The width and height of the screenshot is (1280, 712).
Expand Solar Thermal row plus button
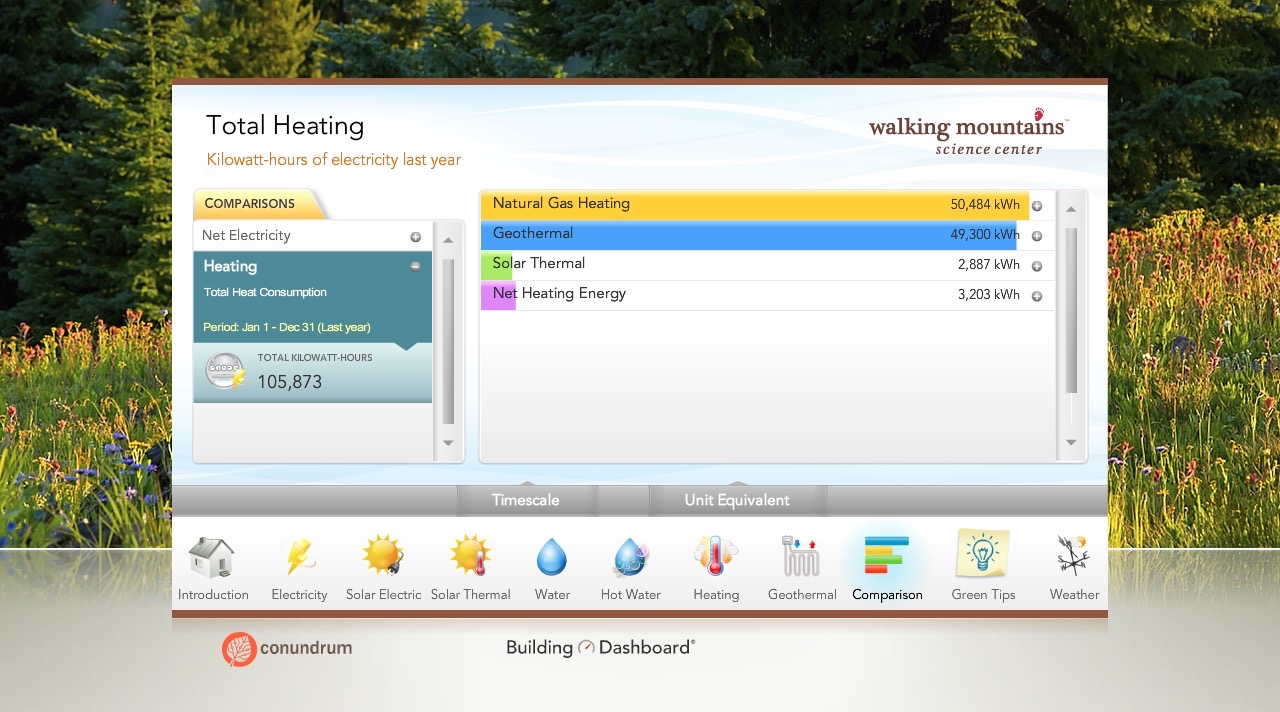pos(1037,266)
